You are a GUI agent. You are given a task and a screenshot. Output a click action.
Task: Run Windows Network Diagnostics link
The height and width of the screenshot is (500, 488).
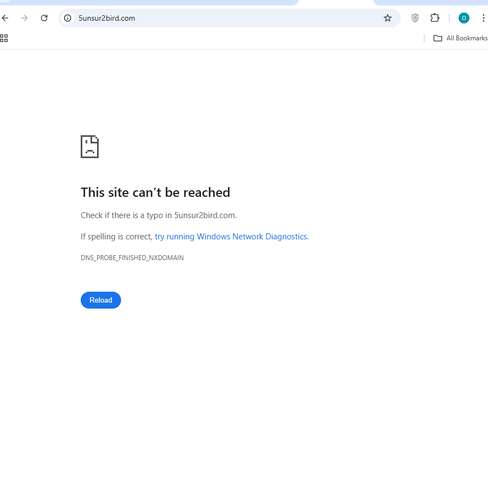coord(232,236)
